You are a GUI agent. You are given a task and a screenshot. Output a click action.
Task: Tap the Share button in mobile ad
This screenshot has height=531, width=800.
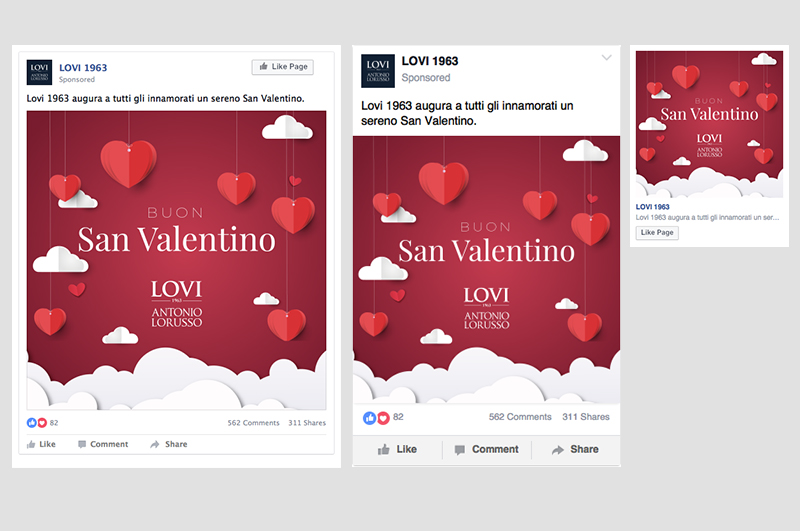576,449
